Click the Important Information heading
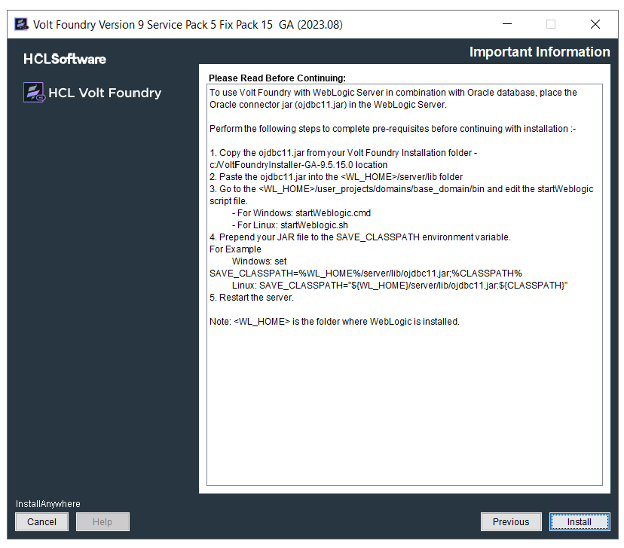 click(x=539, y=52)
